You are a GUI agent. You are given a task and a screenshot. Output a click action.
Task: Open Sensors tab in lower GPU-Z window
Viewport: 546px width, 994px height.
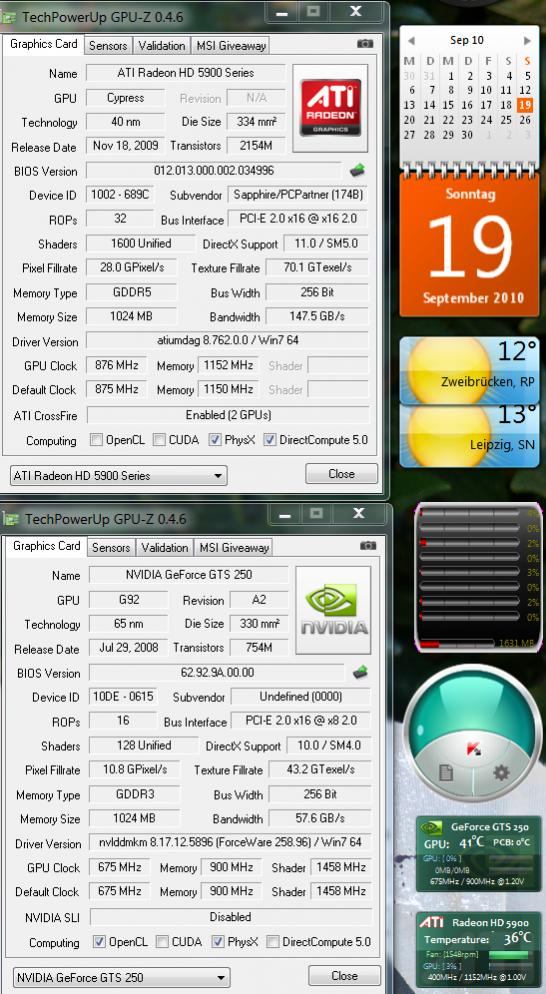pos(110,548)
